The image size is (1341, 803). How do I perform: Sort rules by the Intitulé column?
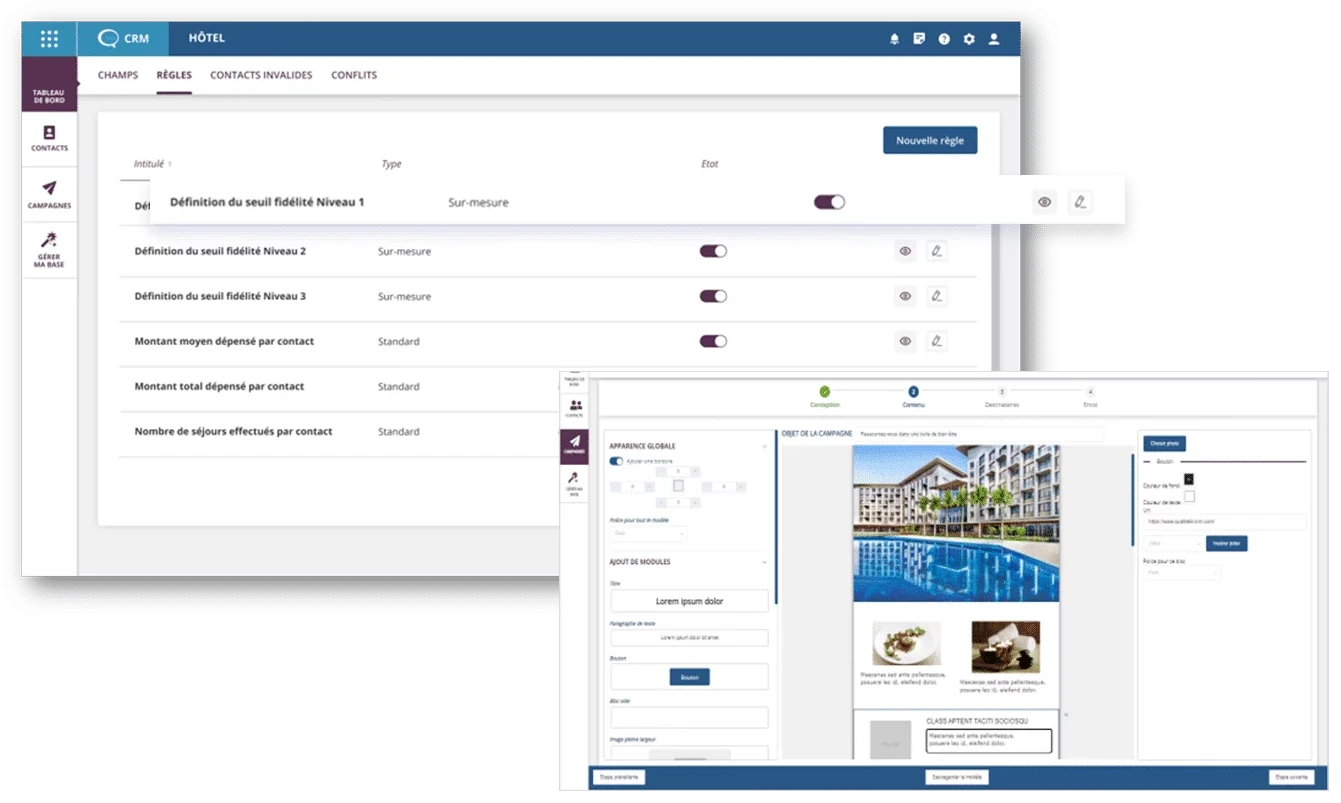tap(152, 164)
